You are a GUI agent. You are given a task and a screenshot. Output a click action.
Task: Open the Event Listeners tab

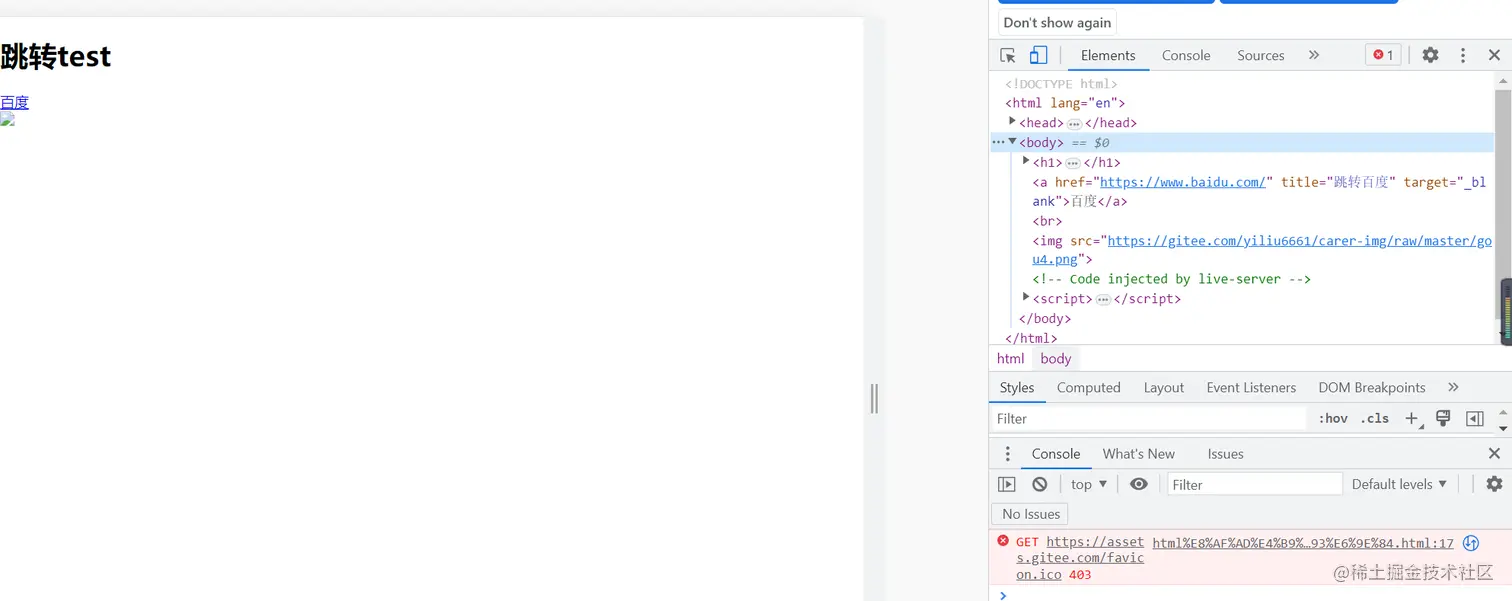tap(1251, 387)
